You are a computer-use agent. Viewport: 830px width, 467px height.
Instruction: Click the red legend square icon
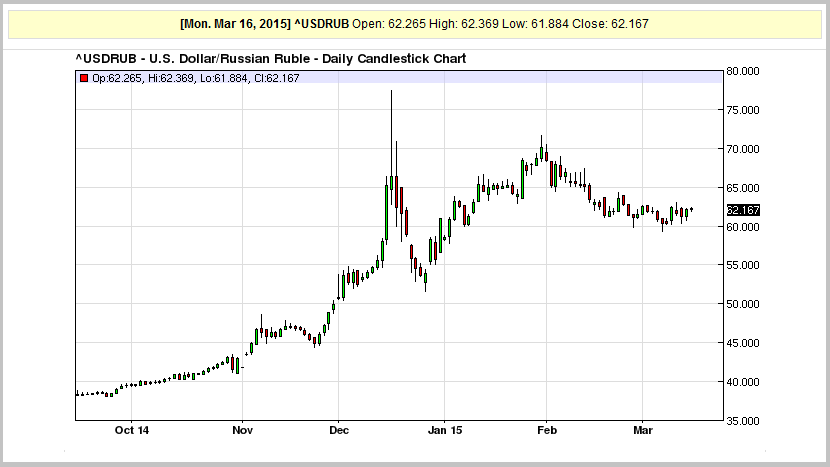pyautogui.click(x=84, y=78)
